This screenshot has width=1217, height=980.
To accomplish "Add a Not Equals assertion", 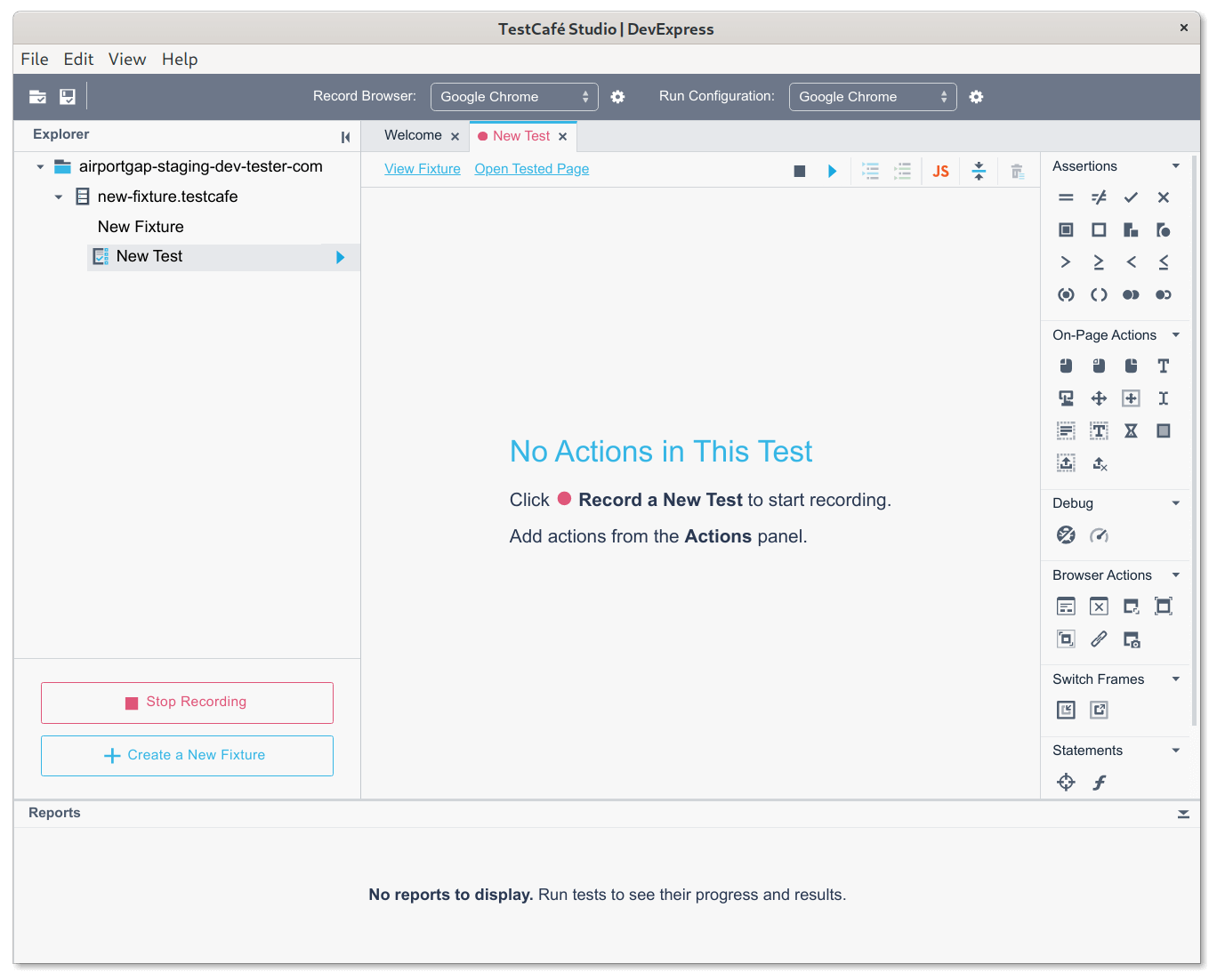I will pyautogui.click(x=1099, y=197).
